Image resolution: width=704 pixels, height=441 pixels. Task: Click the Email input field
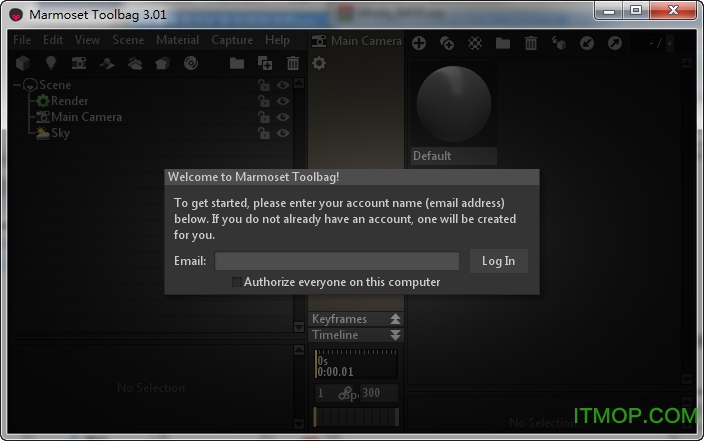(337, 261)
